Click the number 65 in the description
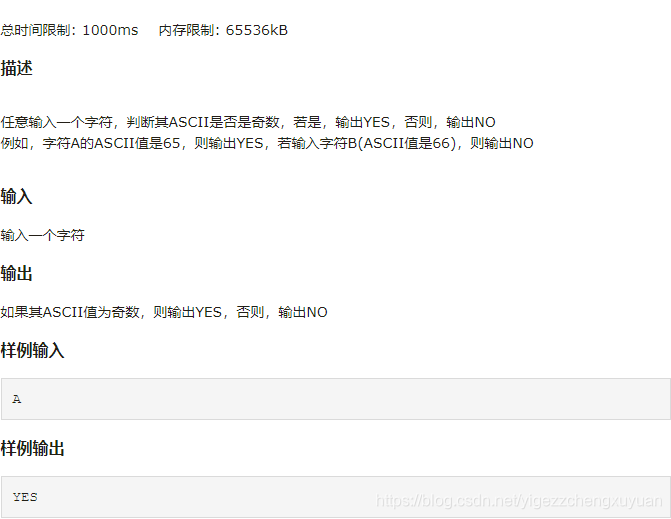The image size is (671, 519). [172, 143]
